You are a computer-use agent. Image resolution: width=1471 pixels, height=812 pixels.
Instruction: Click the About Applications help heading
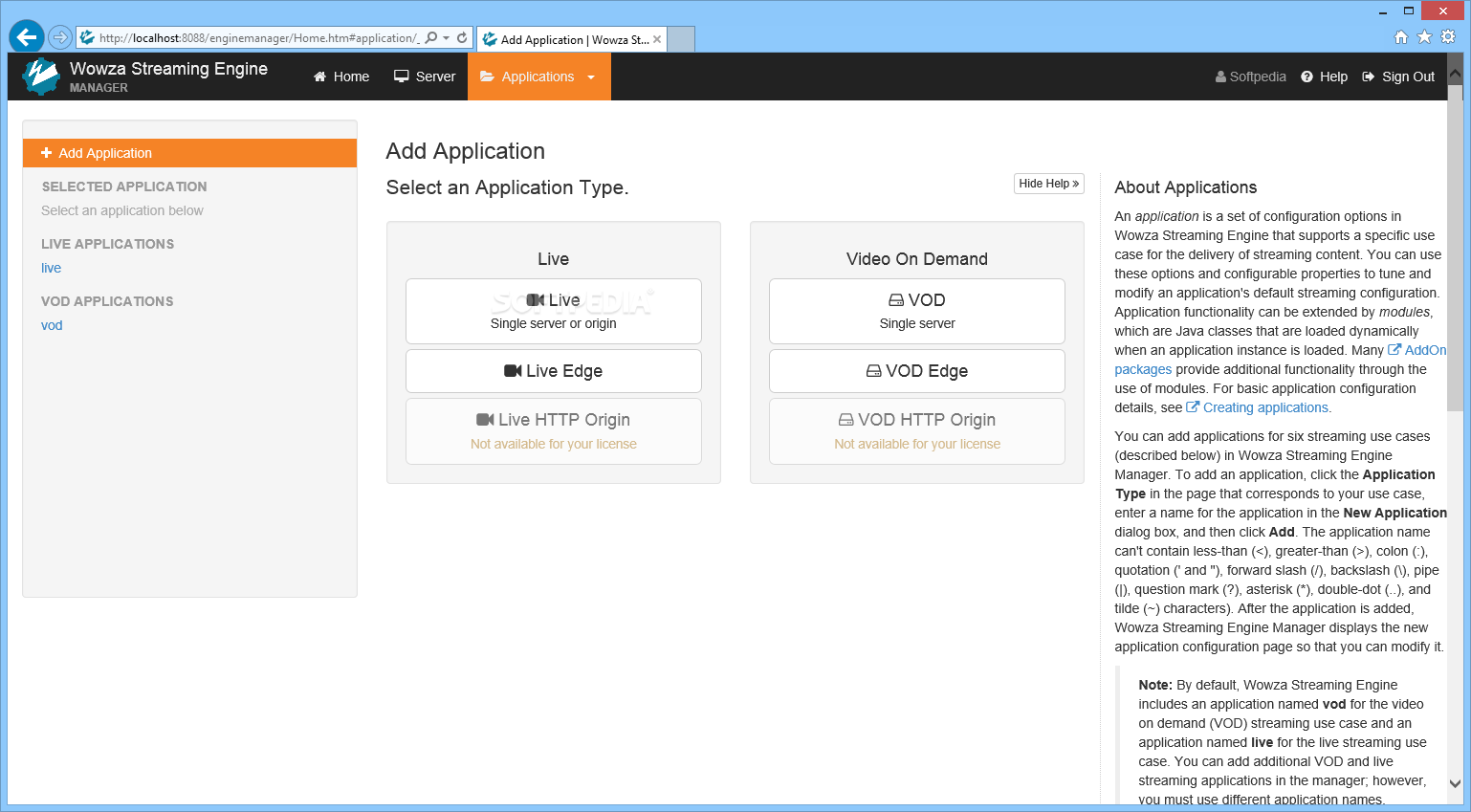1186,187
